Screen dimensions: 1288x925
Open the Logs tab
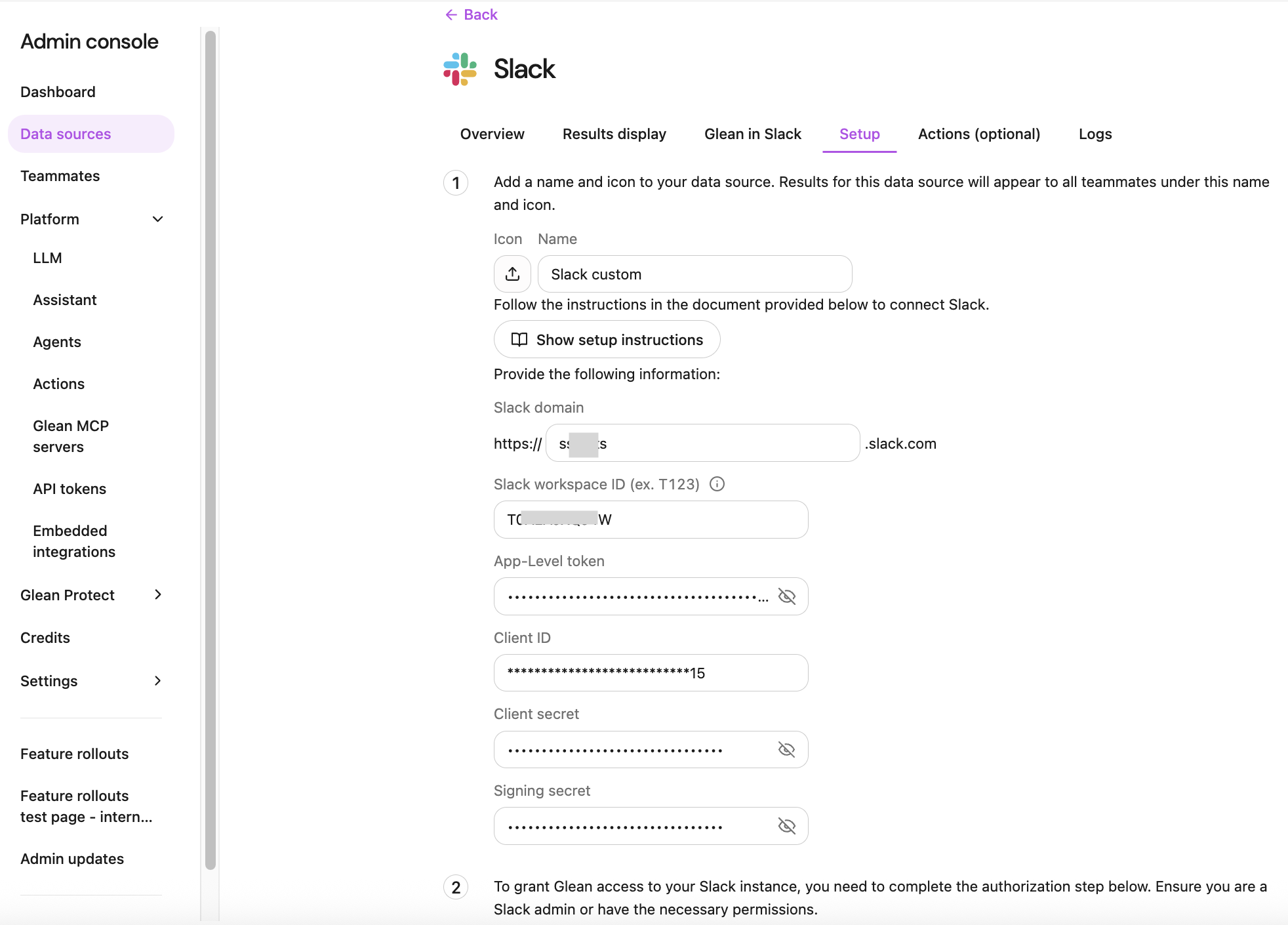tap(1094, 134)
